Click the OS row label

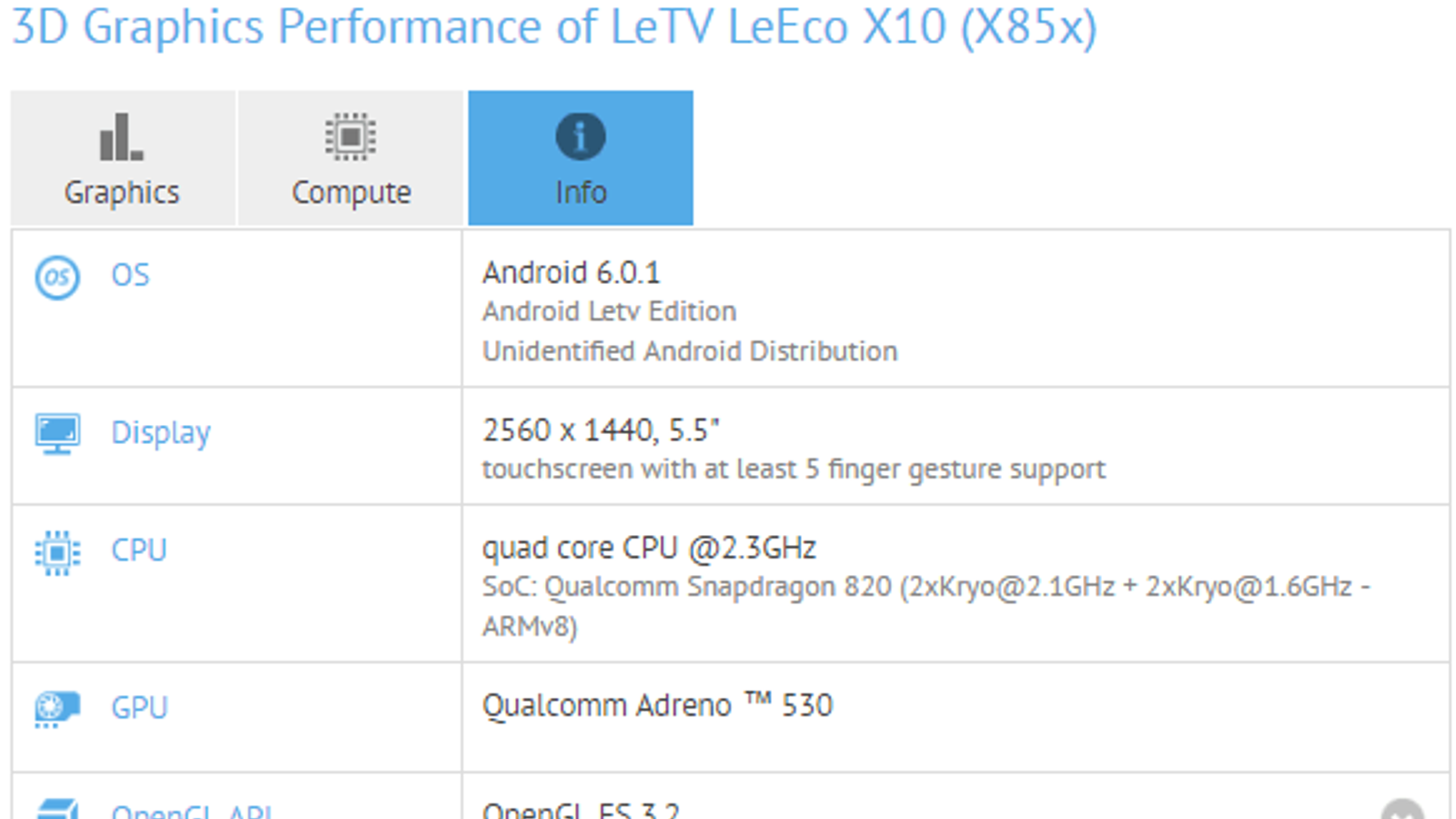pos(130,276)
